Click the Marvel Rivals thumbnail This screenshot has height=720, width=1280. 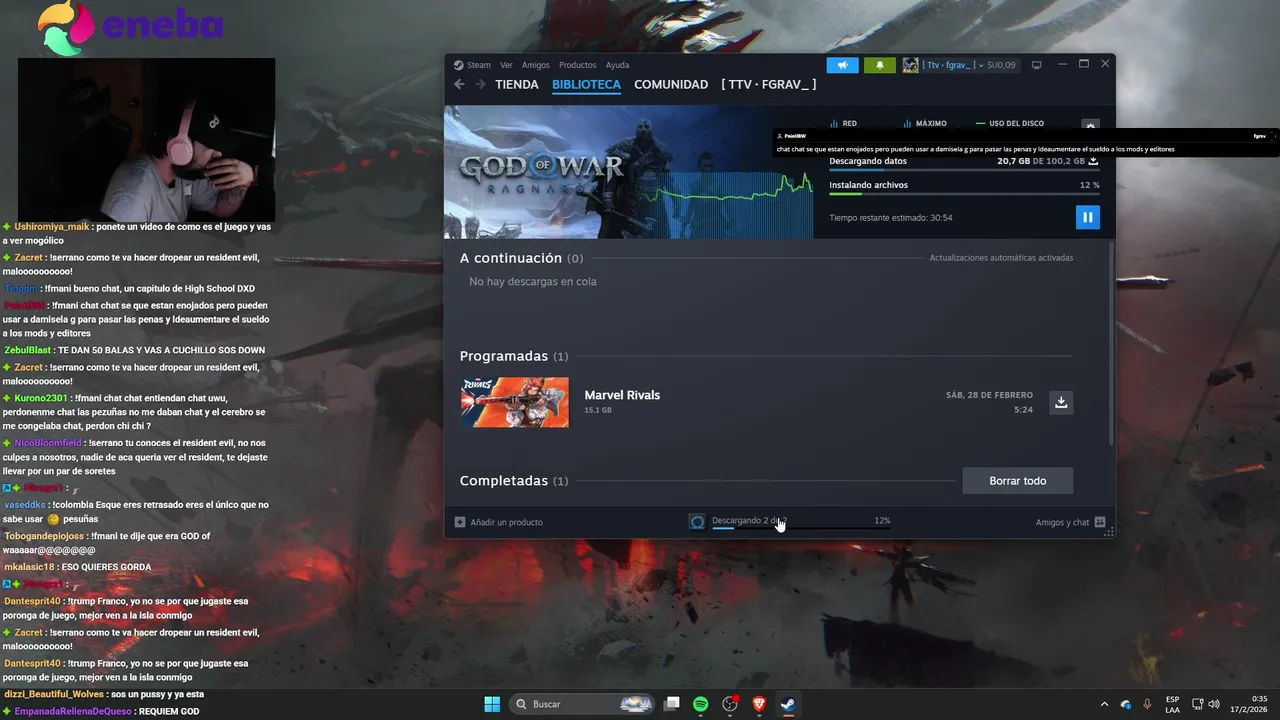(x=515, y=402)
